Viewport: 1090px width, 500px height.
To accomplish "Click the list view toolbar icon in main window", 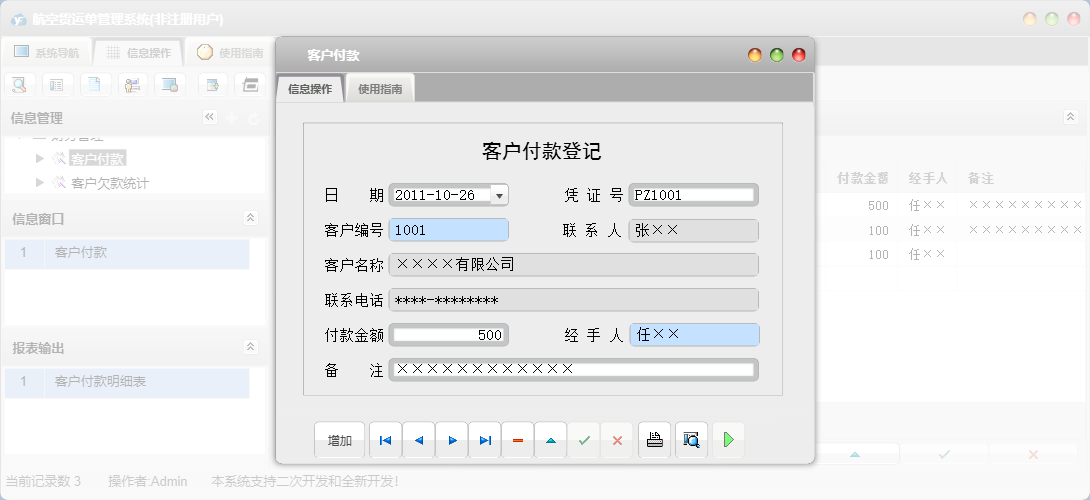I will pos(57,85).
